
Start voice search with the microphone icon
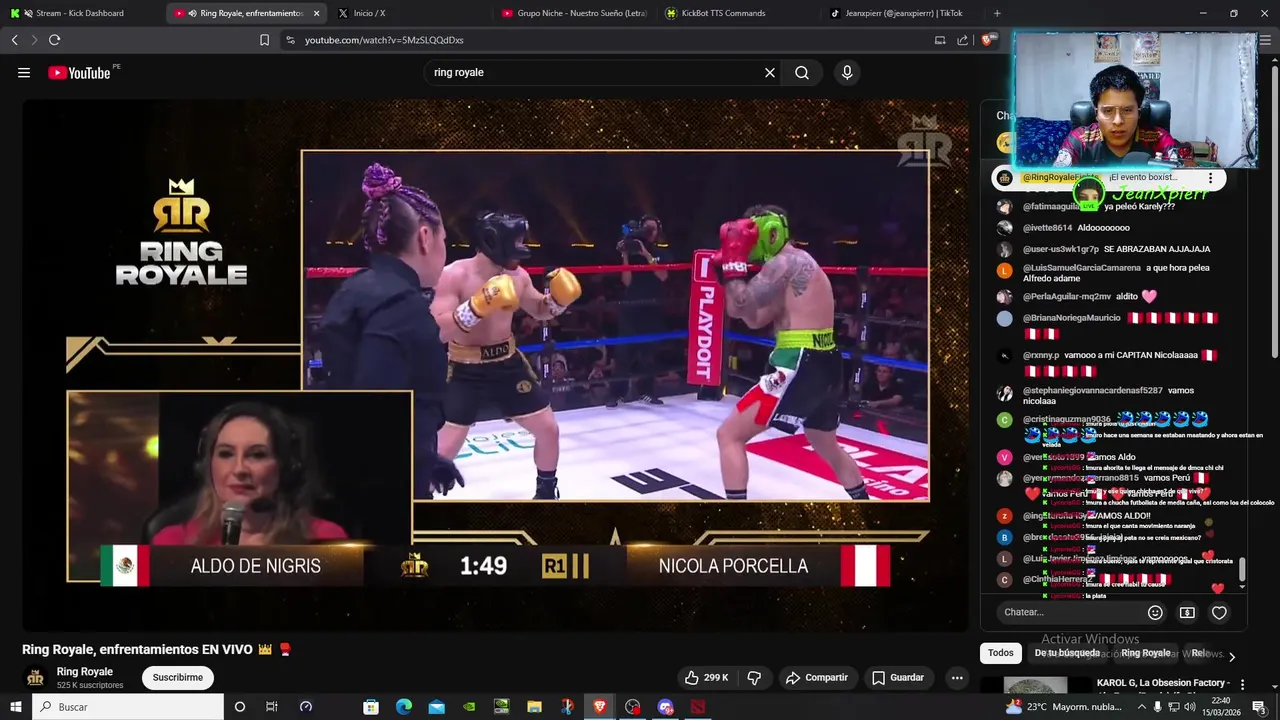pyautogui.click(x=847, y=72)
